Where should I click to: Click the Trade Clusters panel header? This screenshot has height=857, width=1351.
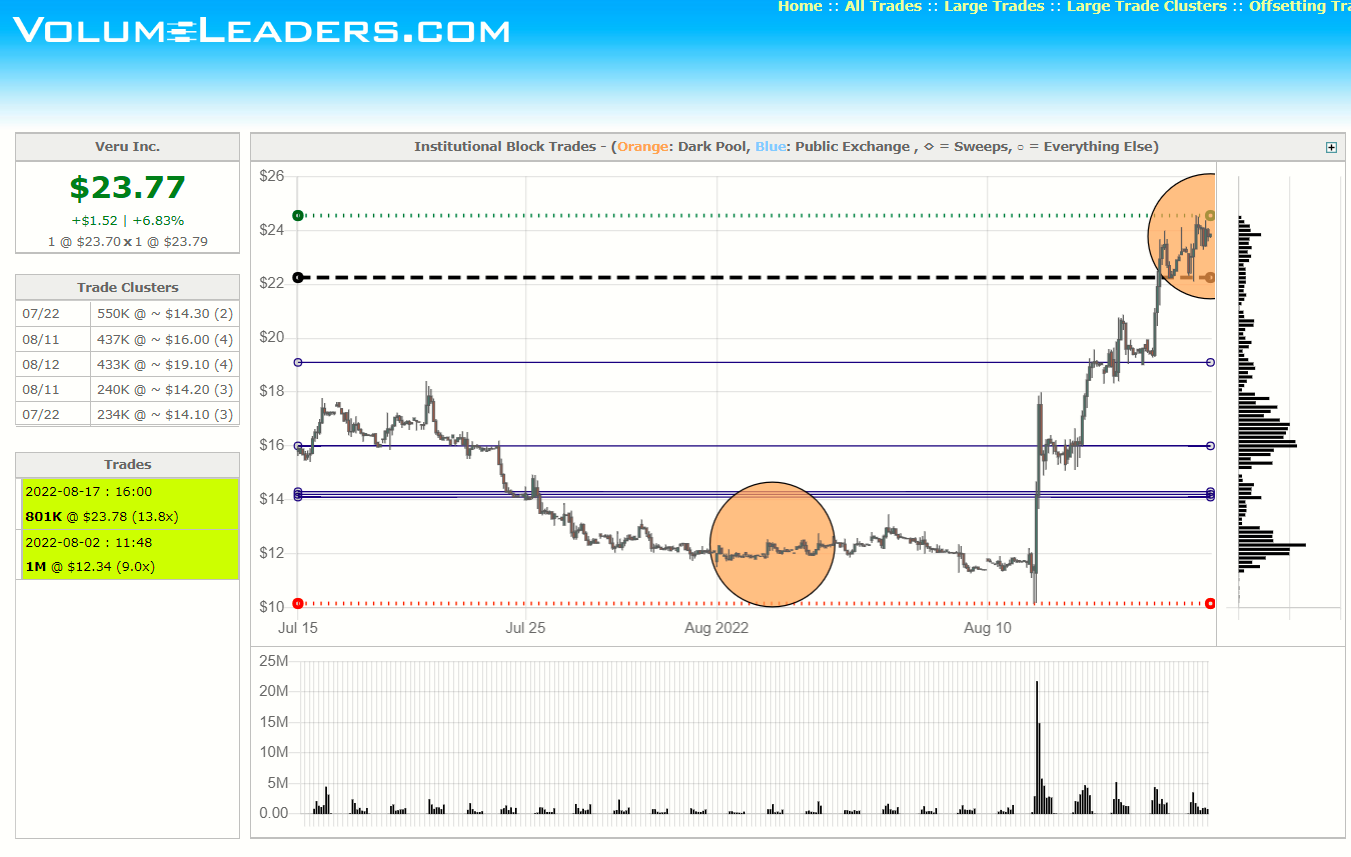pos(127,287)
